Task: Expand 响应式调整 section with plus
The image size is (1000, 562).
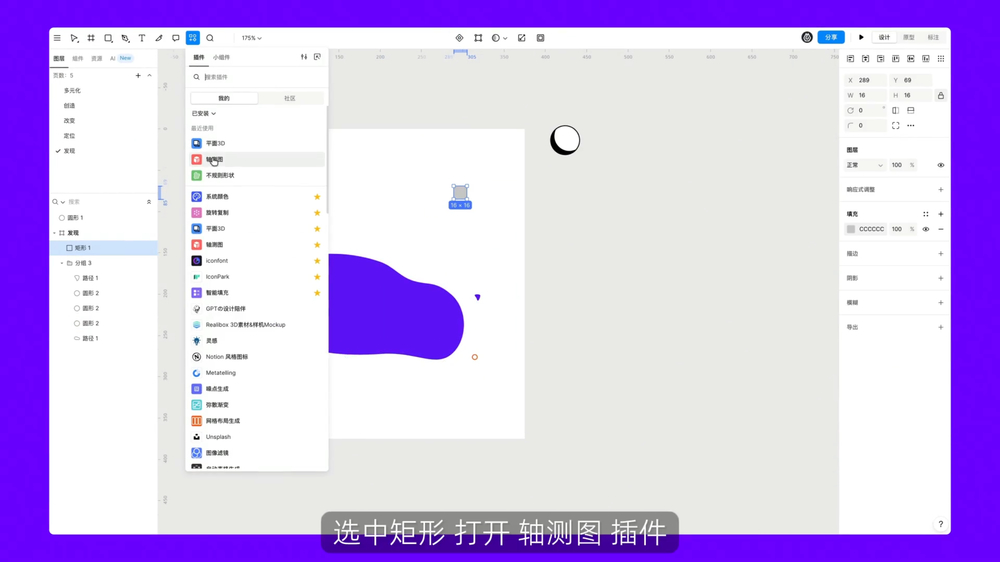Action: (x=941, y=189)
